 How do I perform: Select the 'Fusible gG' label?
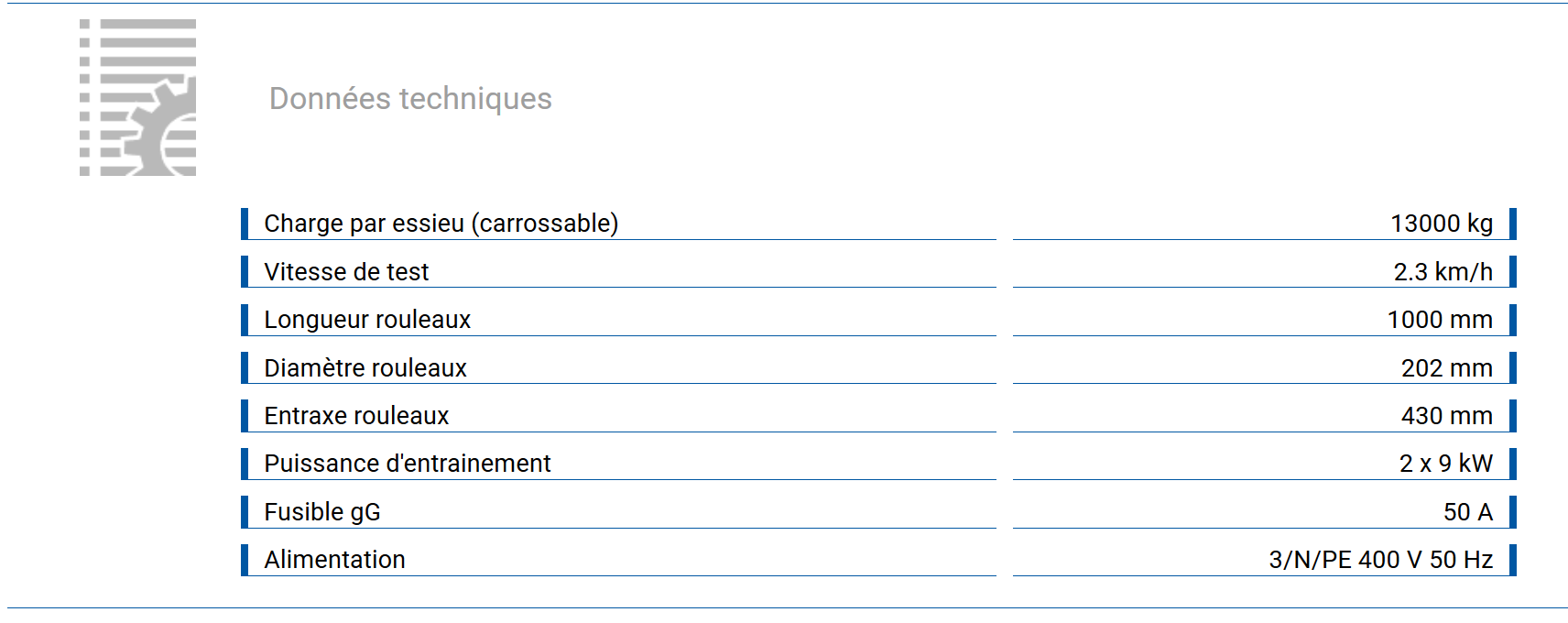[322, 512]
